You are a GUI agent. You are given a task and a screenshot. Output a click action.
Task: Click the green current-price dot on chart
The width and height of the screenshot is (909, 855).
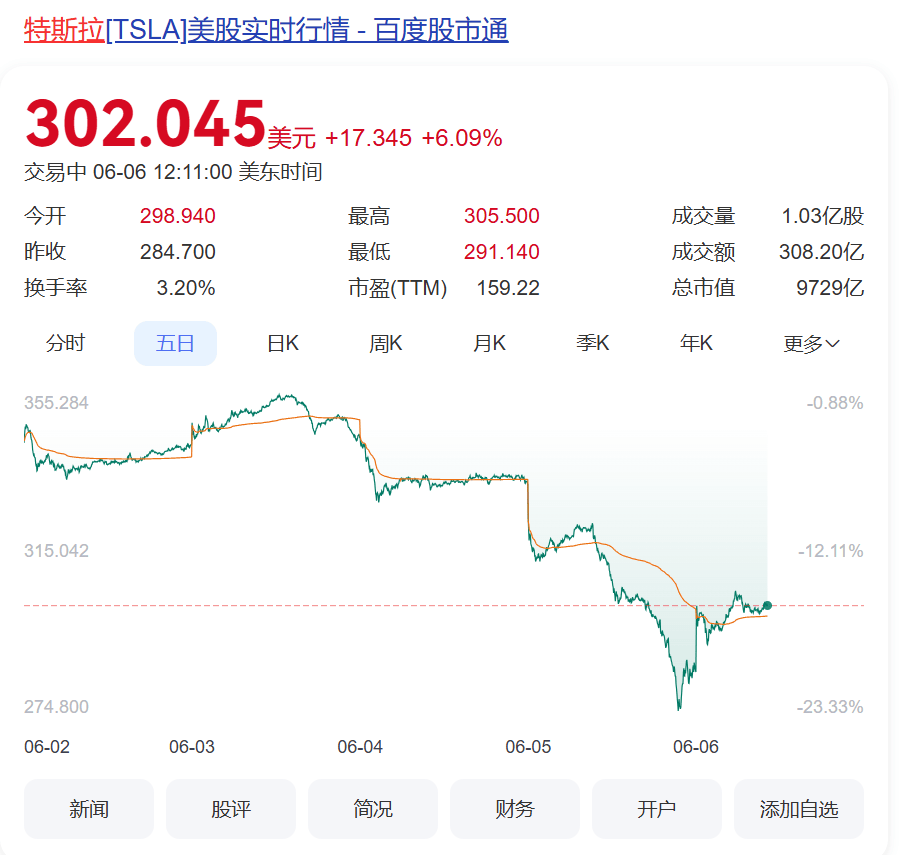767,605
